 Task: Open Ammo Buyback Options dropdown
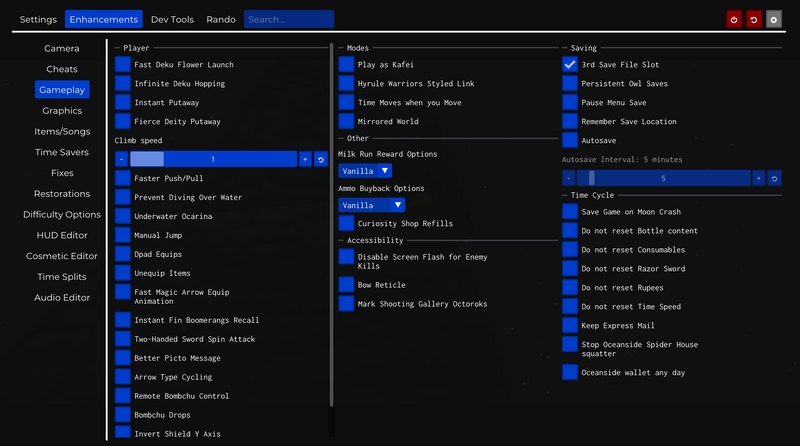coord(371,205)
